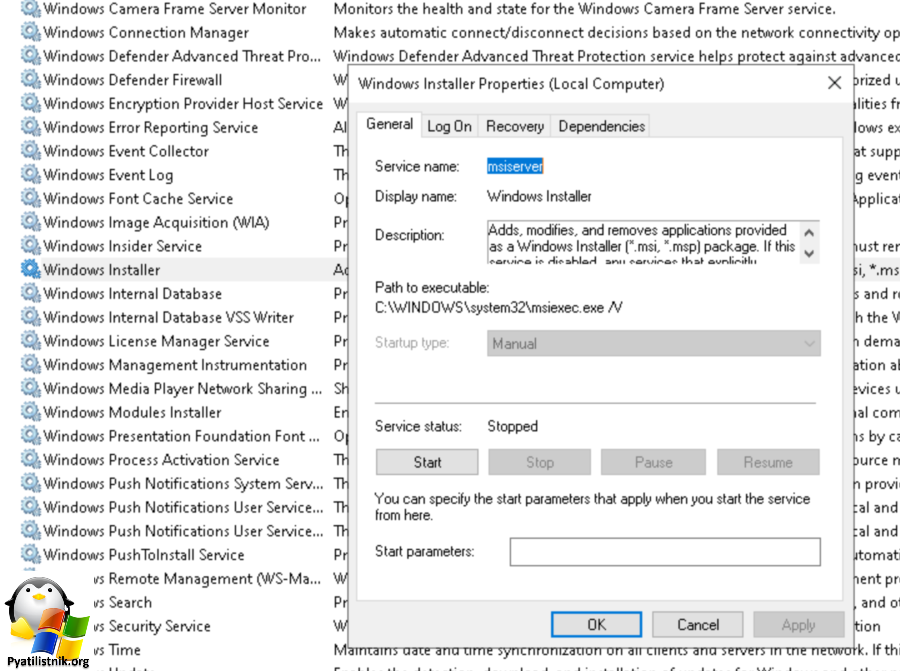This screenshot has height=671, width=900.
Task: Close the Windows Installer Properties dialog
Action: [834, 84]
